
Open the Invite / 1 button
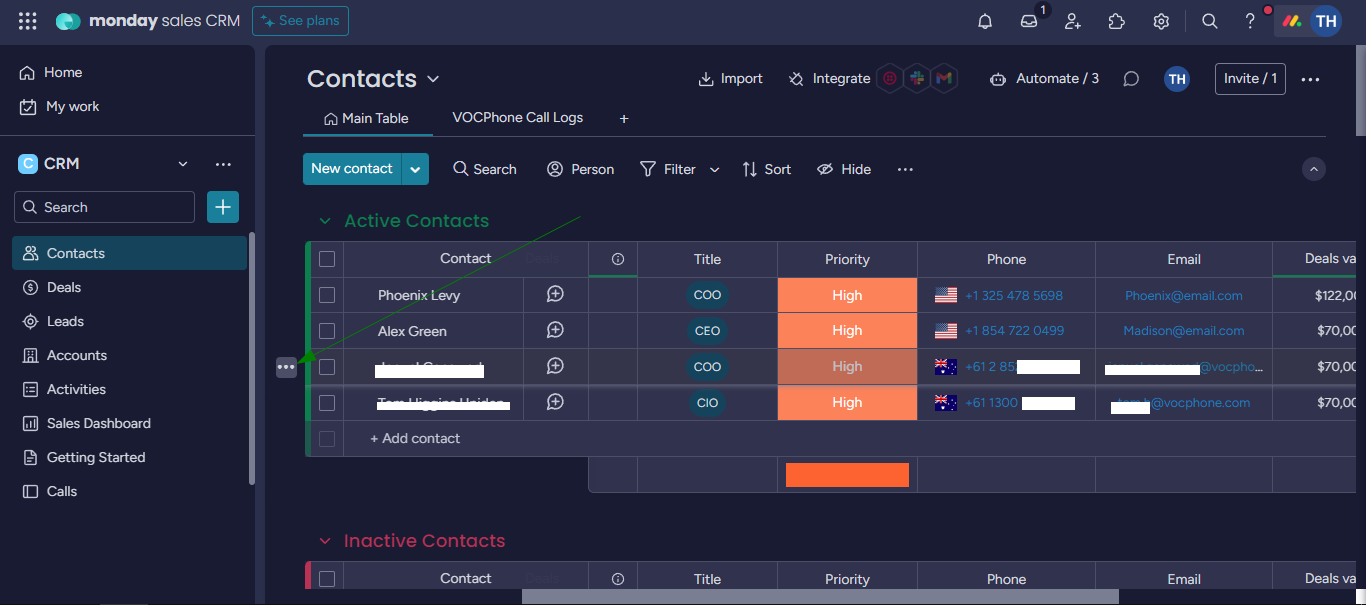pyautogui.click(x=1249, y=78)
